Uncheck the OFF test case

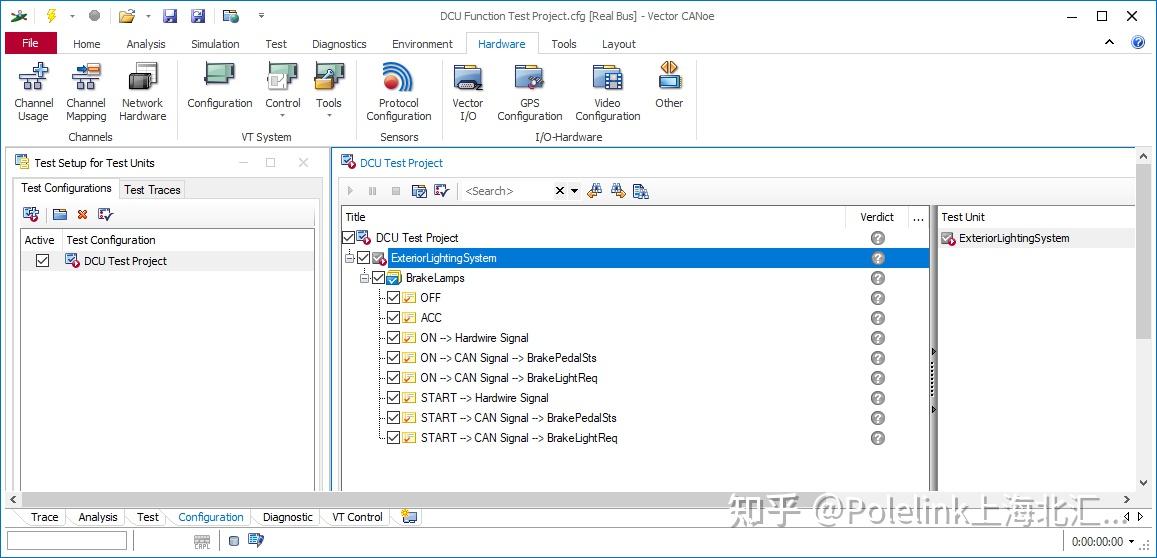(393, 297)
